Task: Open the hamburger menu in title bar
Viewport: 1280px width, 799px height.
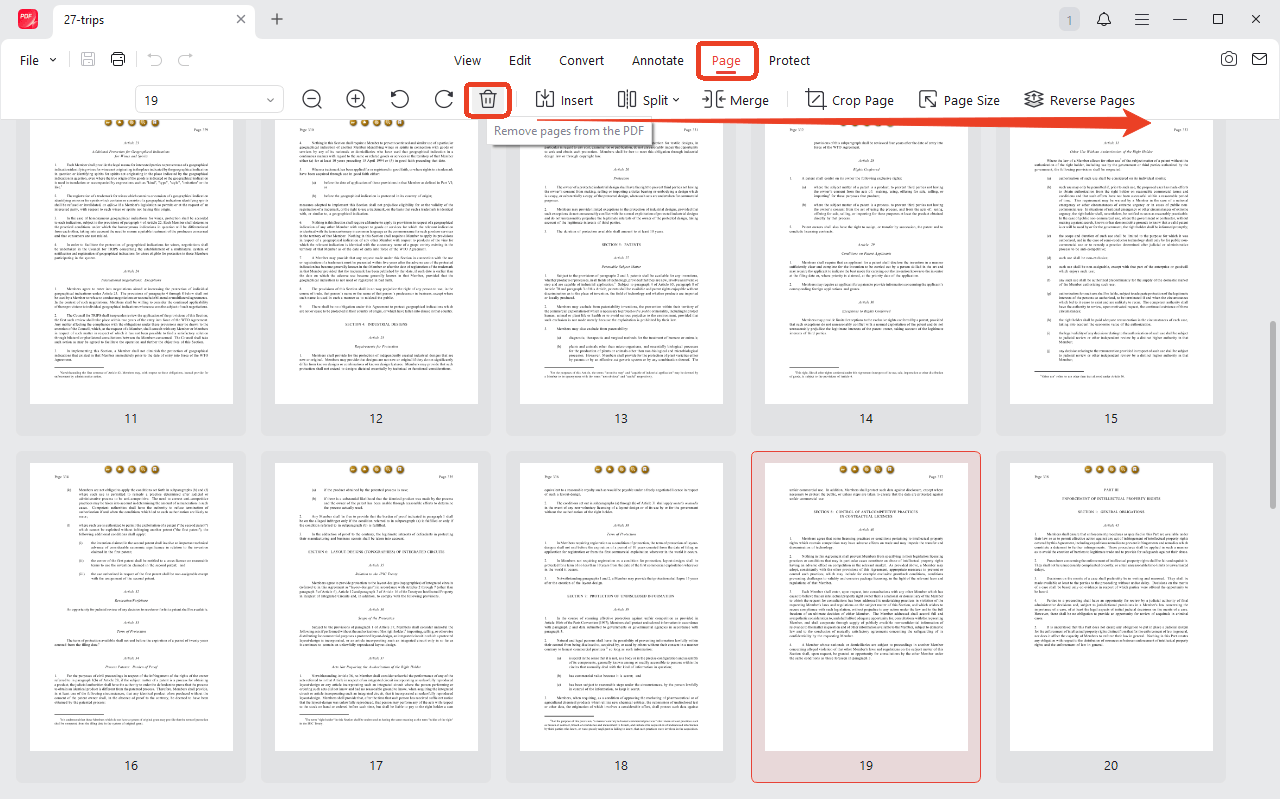Action: (x=1142, y=19)
